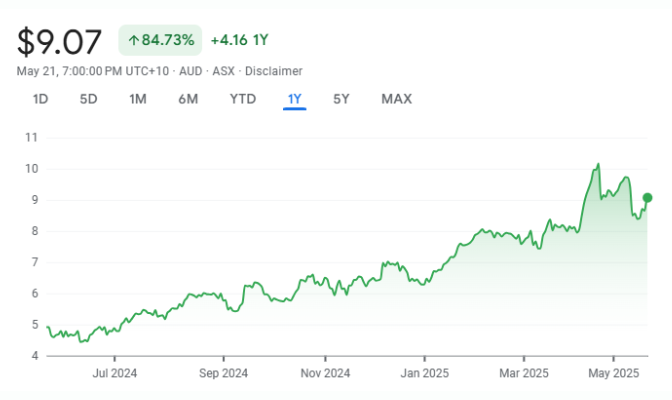
Task: Click the Jul 2024 axis label
Action: click(114, 373)
